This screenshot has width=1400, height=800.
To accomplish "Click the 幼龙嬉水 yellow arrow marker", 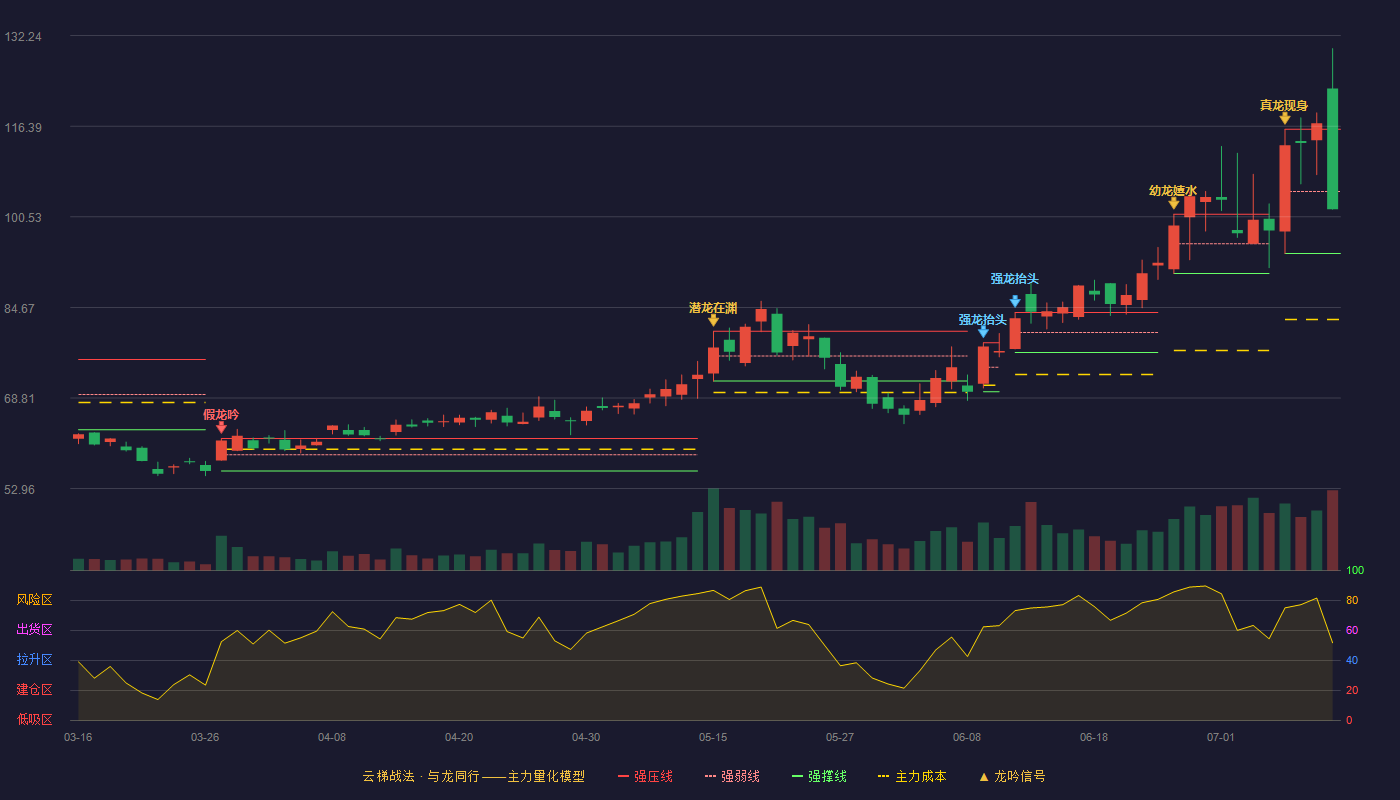I will [1173, 204].
